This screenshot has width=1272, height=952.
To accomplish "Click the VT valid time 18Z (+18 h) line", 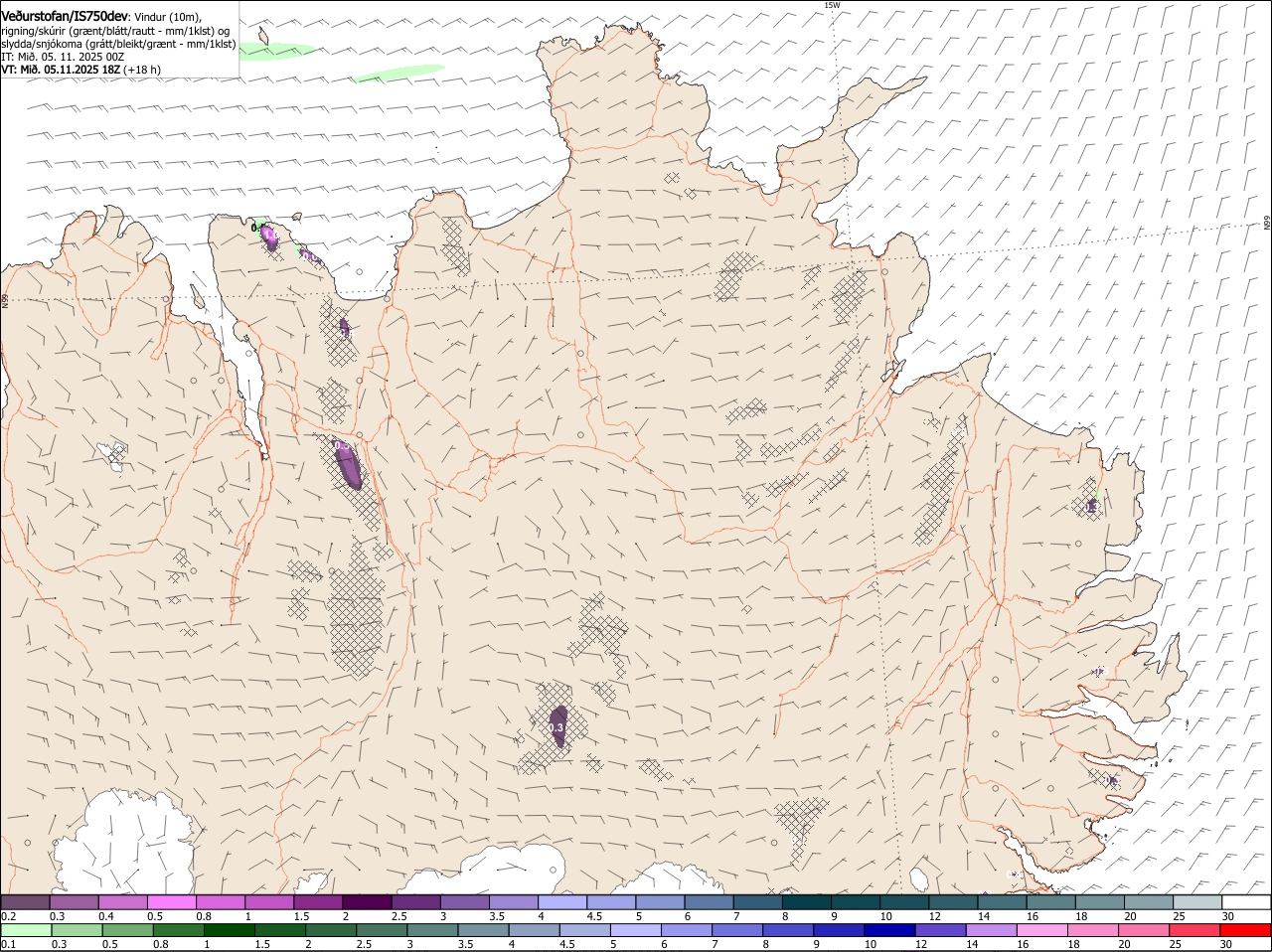I will (x=81, y=70).
